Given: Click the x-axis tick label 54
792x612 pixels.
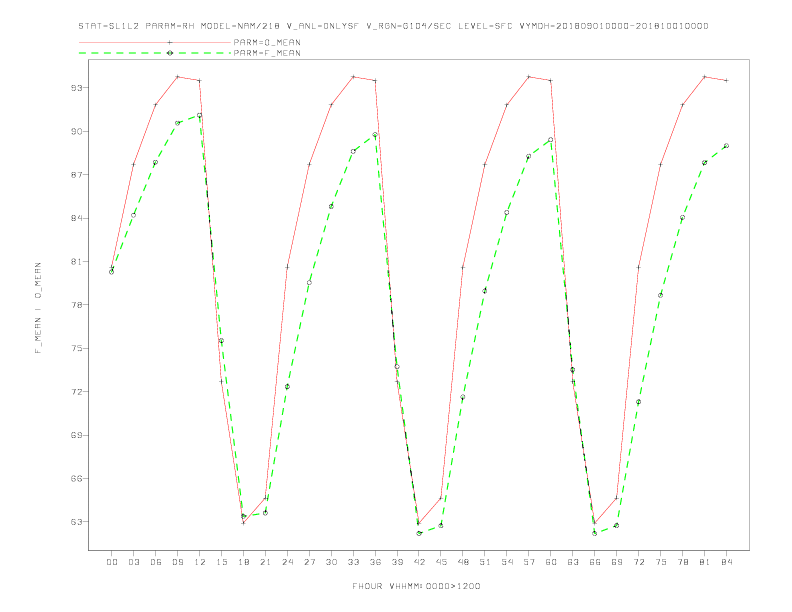Looking at the screenshot, I should (507, 562).
